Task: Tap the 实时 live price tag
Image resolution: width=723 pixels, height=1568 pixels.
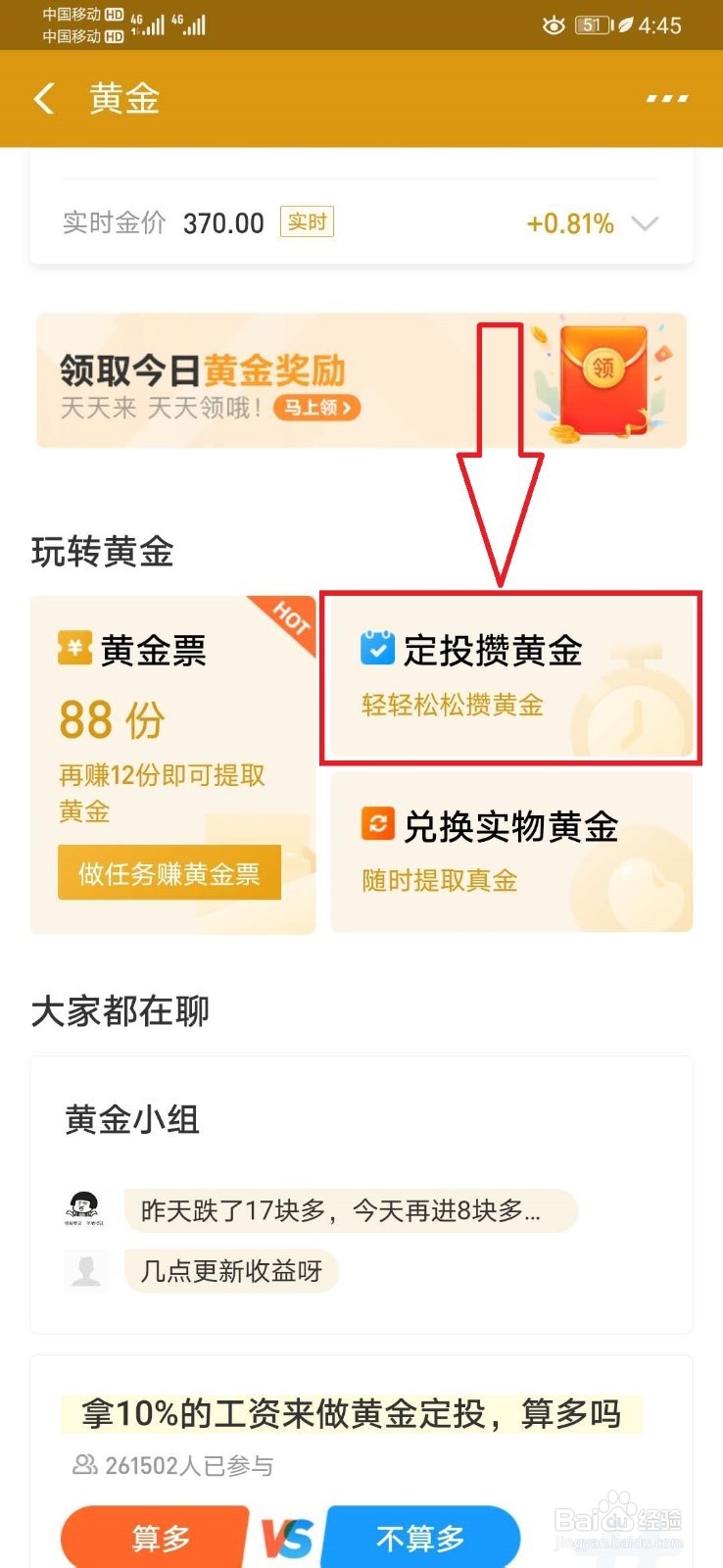Action: click(x=307, y=222)
